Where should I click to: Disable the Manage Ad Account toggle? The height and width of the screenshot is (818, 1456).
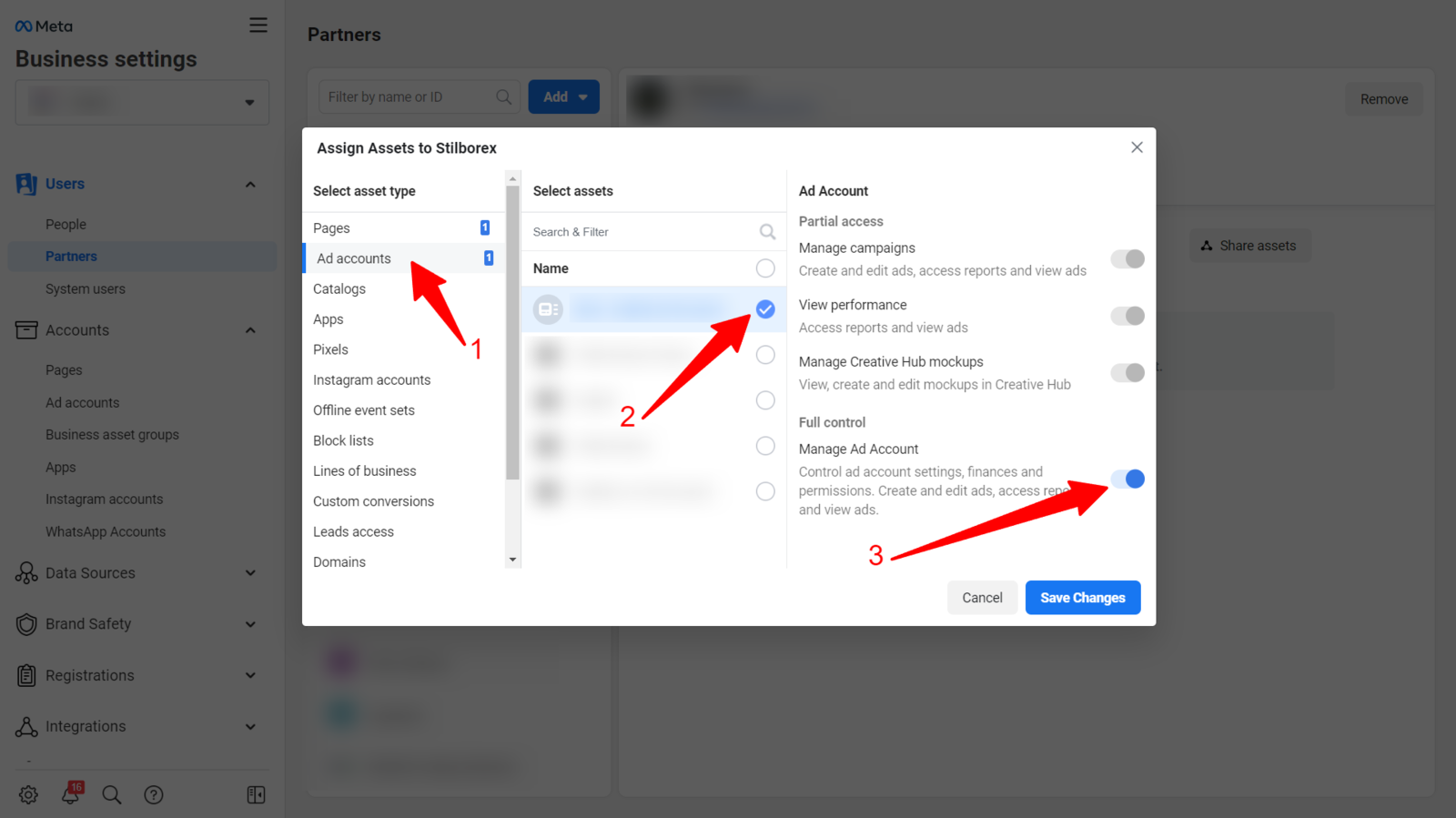point(1127,479)
